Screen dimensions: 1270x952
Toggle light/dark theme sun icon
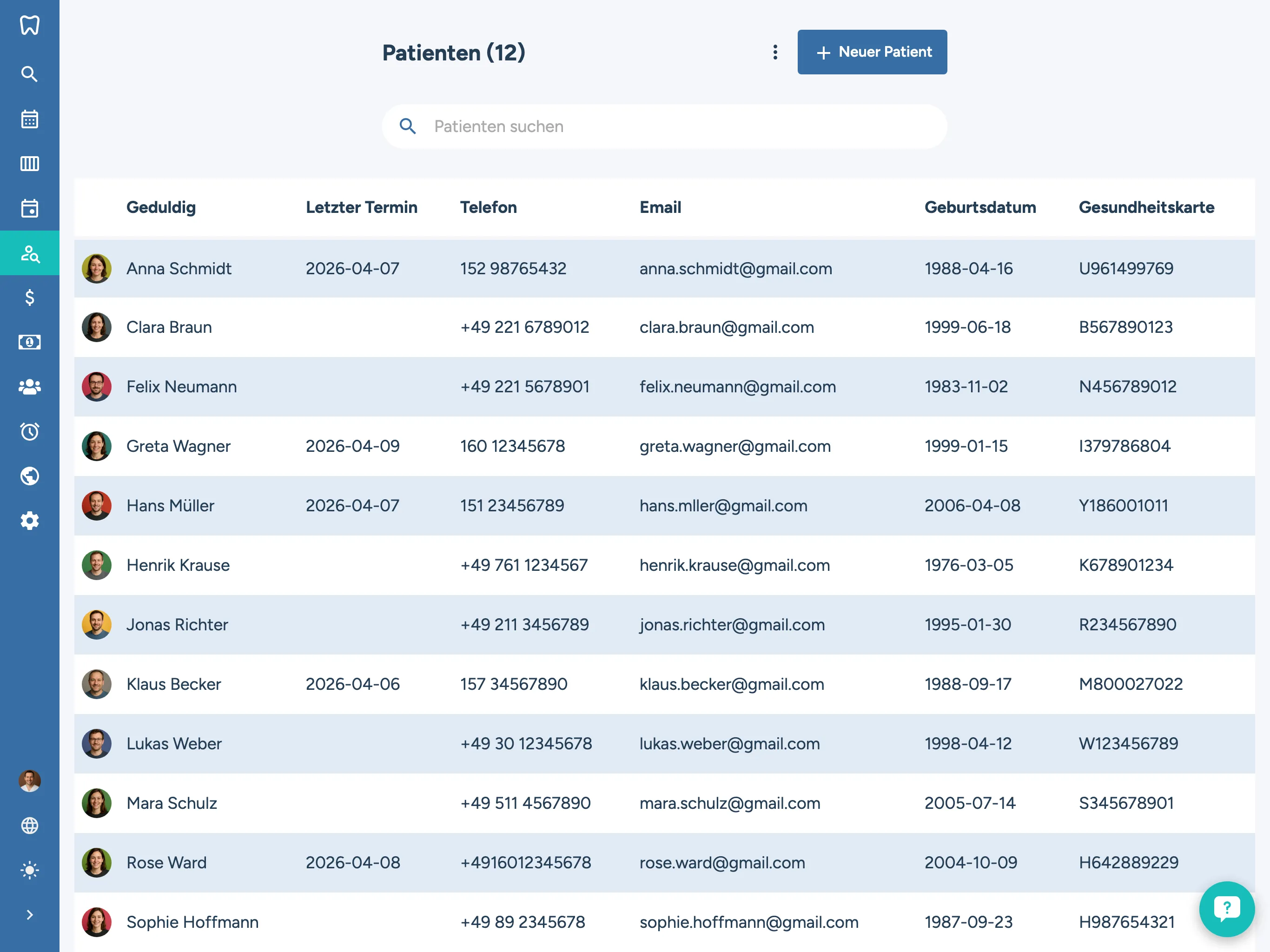[x=29, y=871]
